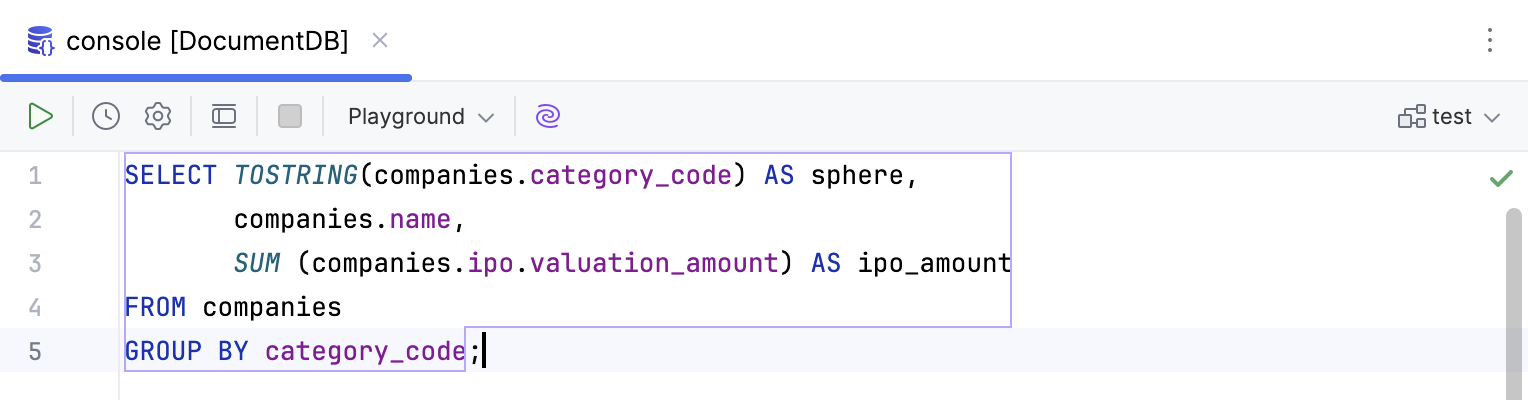The width and height of the screenshot is (1528, 400).
Task: Place cursor on TOSTRING function name
Action: [x=295, y=176]
